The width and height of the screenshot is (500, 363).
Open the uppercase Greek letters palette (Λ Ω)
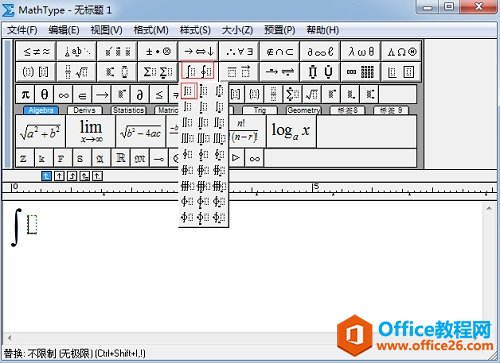(x=401, y=51)
